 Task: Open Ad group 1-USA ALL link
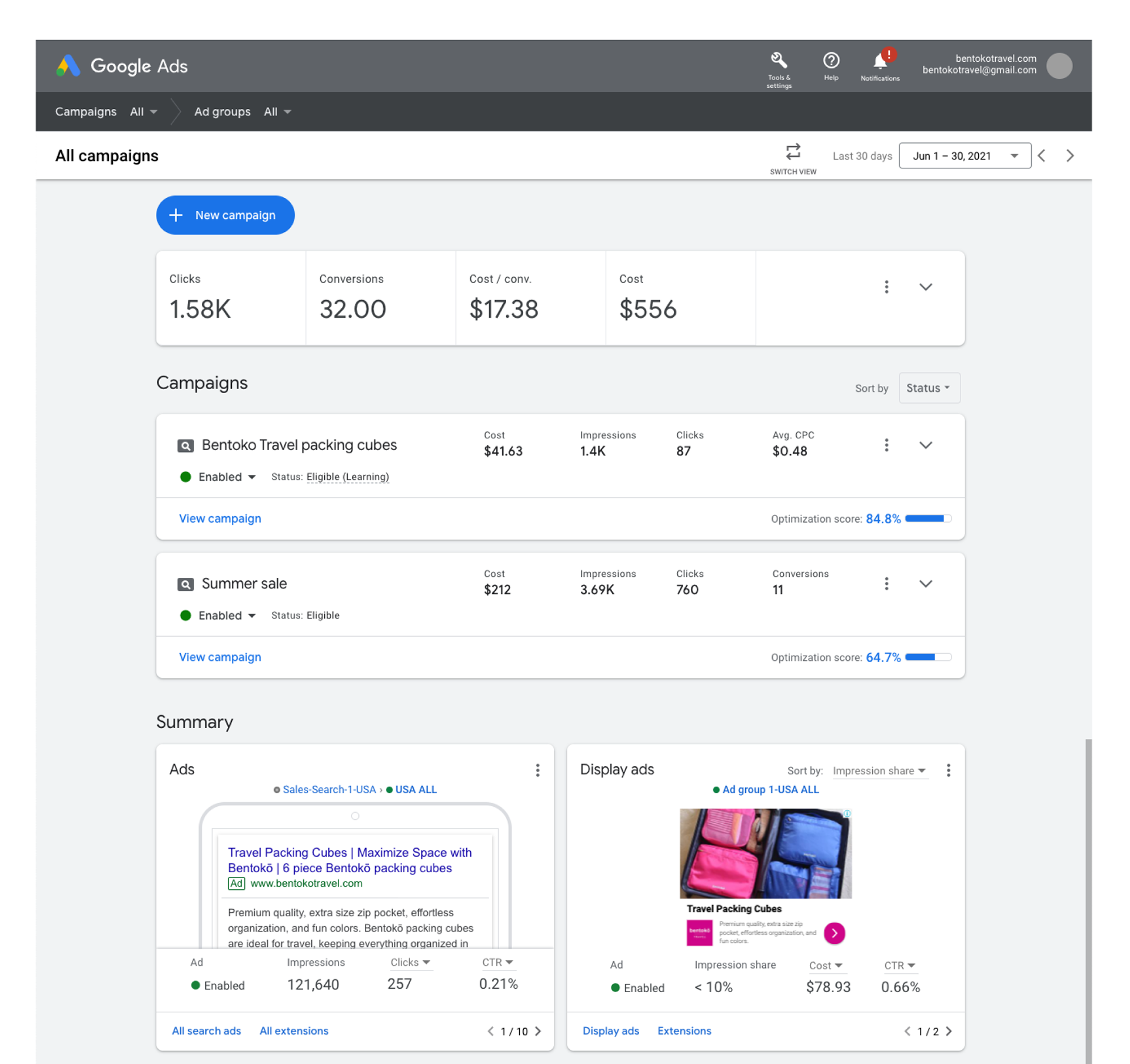[770, 790]
